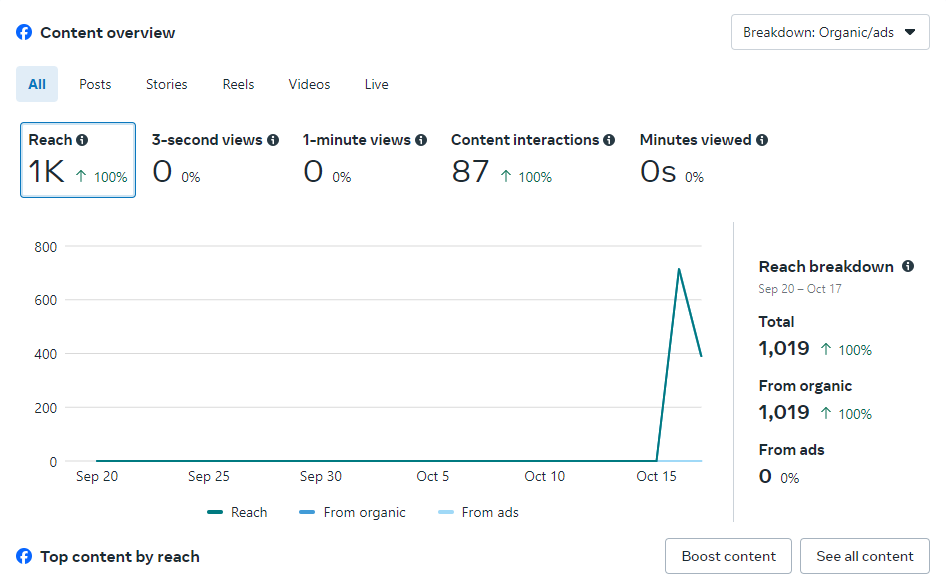Select the Content interactions metric card
The height and width of the screenshot is (587, 946).
[532, 160]
